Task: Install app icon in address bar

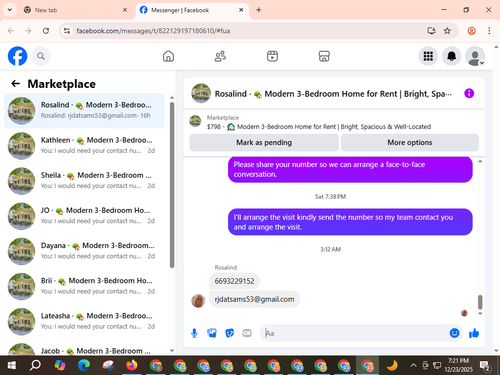Action: coord(431,31)
